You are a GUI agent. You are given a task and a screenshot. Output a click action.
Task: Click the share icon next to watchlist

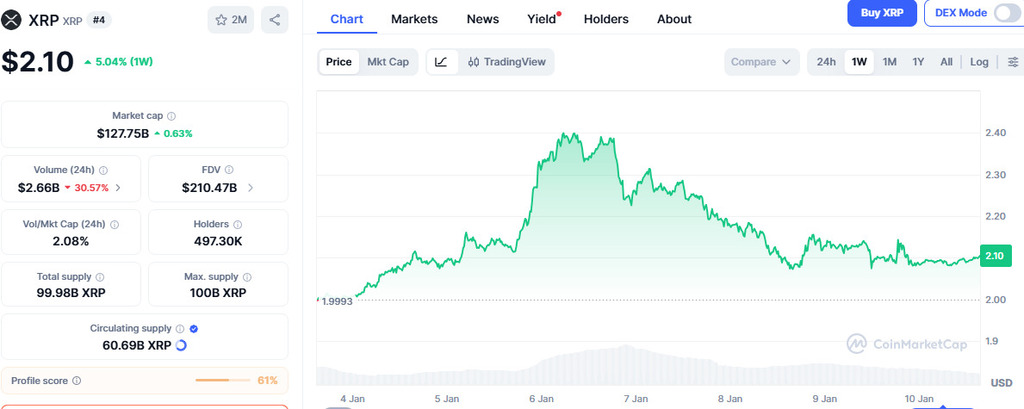[275, 19]
